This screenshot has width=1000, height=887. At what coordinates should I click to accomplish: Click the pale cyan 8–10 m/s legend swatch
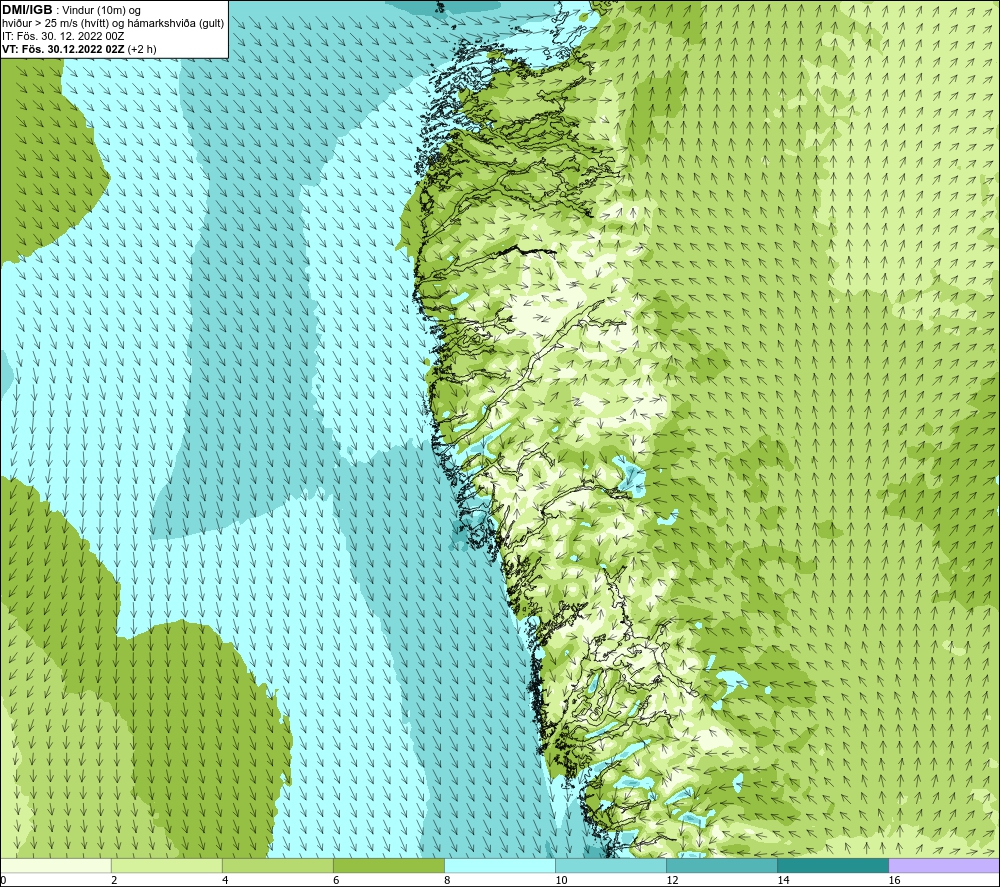click(x=499, y=865)
